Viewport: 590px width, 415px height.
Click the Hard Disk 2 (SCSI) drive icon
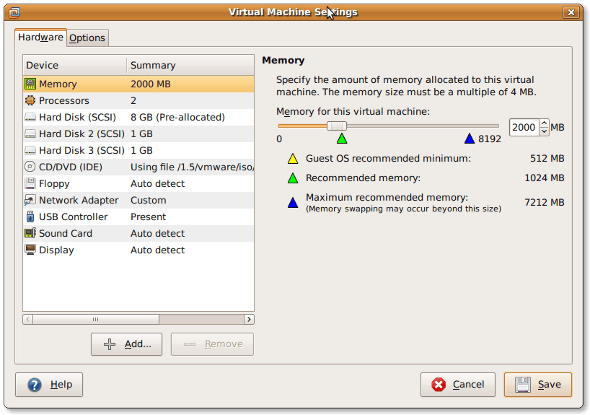point(30,134)
